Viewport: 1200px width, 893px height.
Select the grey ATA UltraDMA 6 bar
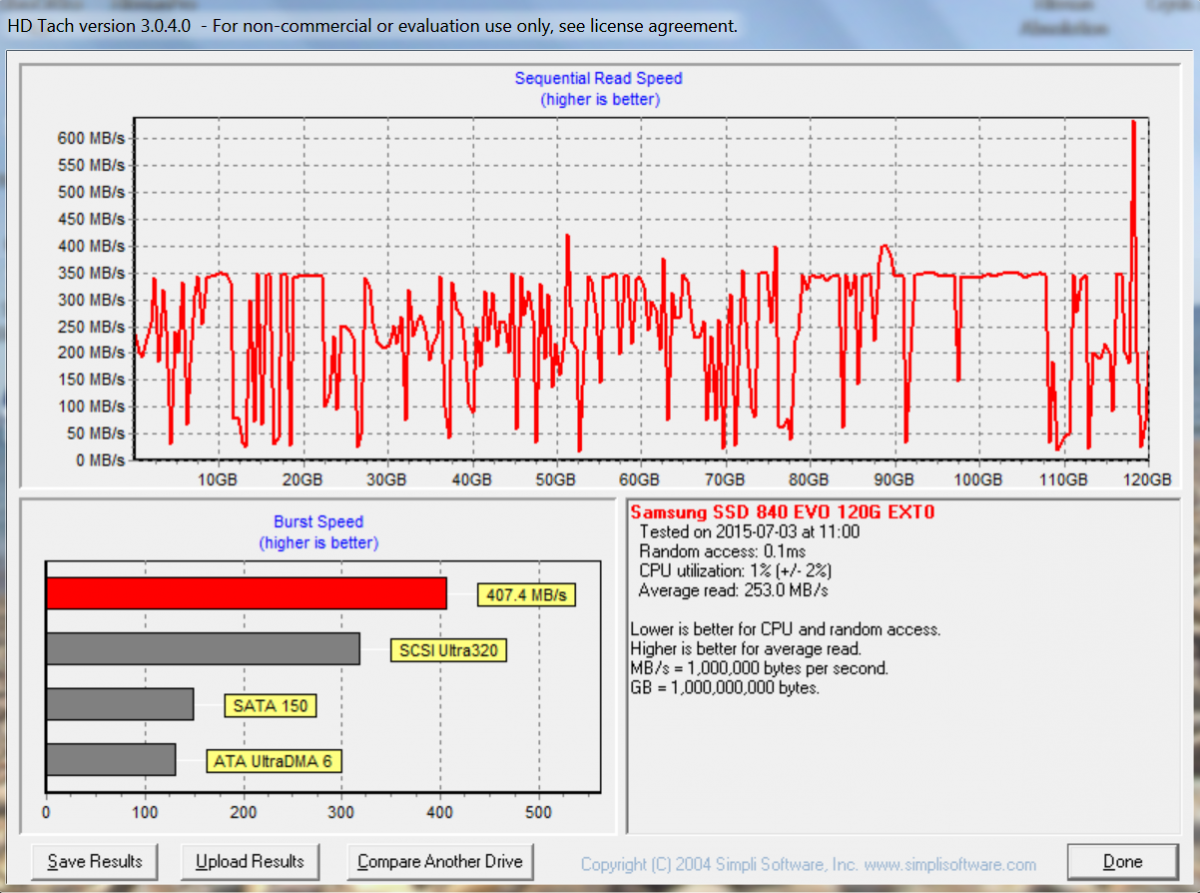click(111, 759)
